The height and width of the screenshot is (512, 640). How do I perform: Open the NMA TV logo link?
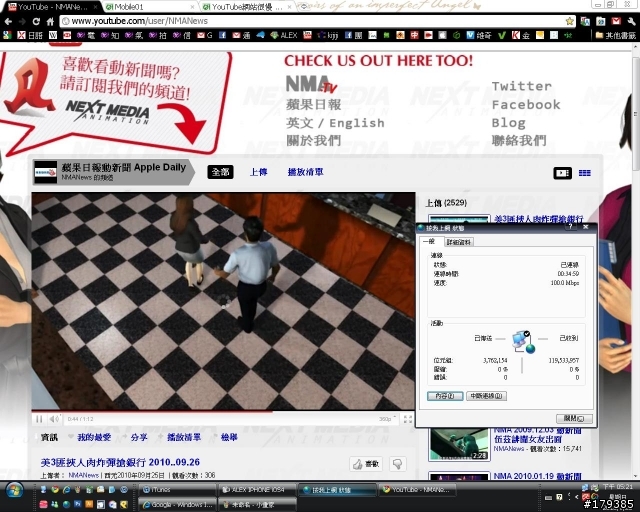(x=311, y=84)
